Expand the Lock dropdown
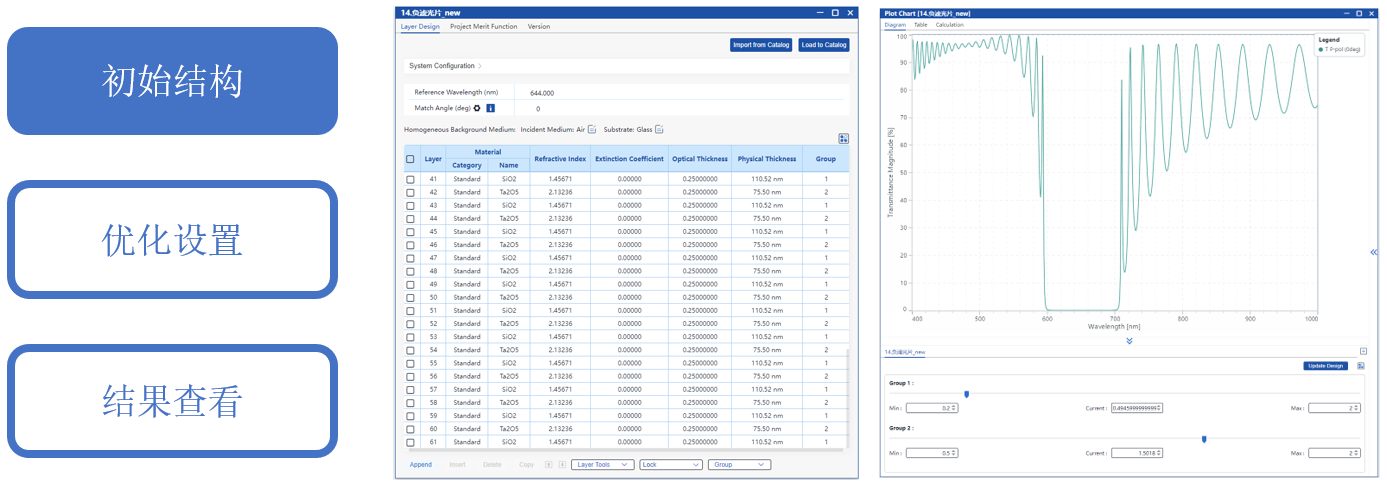 pos(671,465)
